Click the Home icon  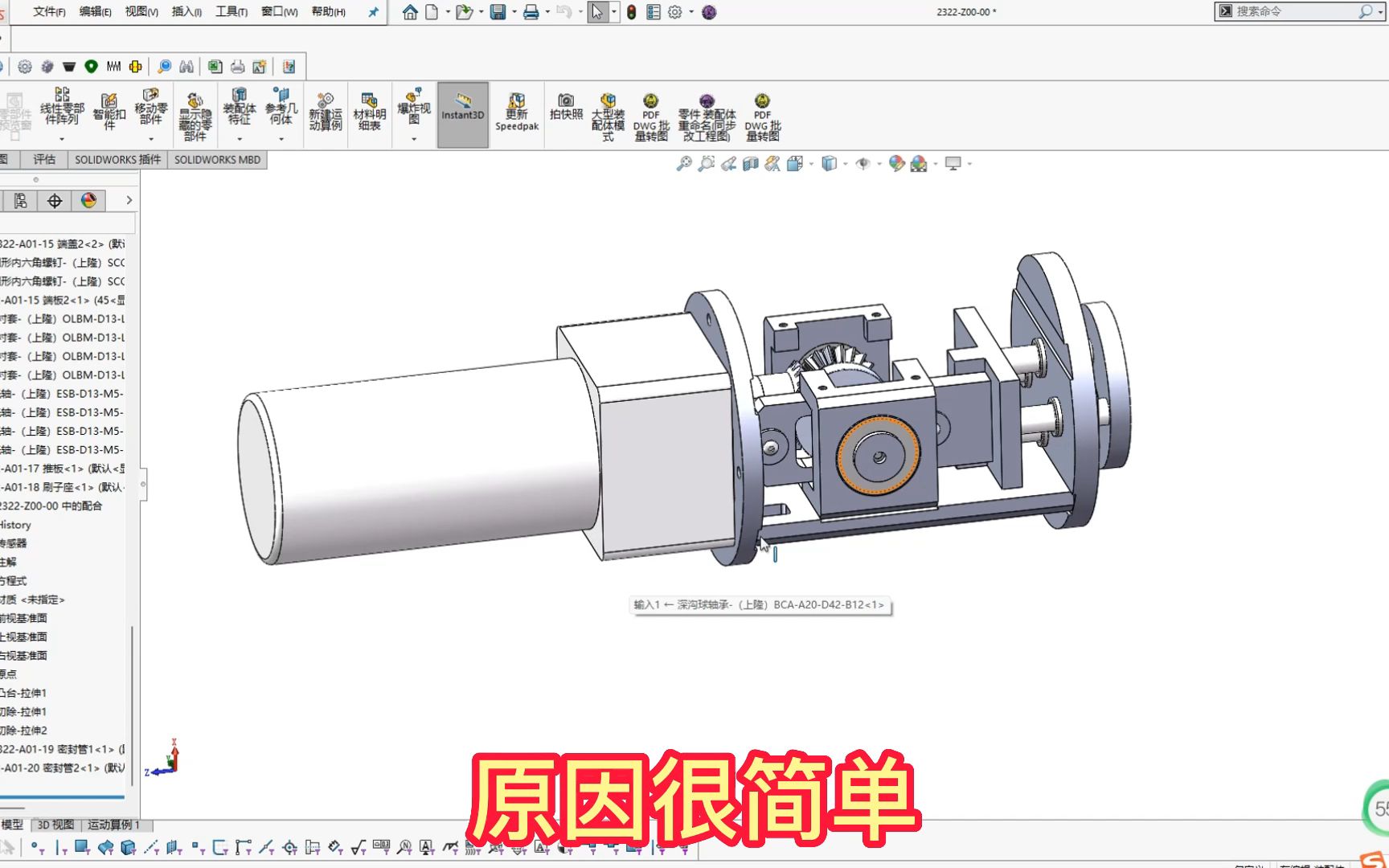[x=410, y=12]
